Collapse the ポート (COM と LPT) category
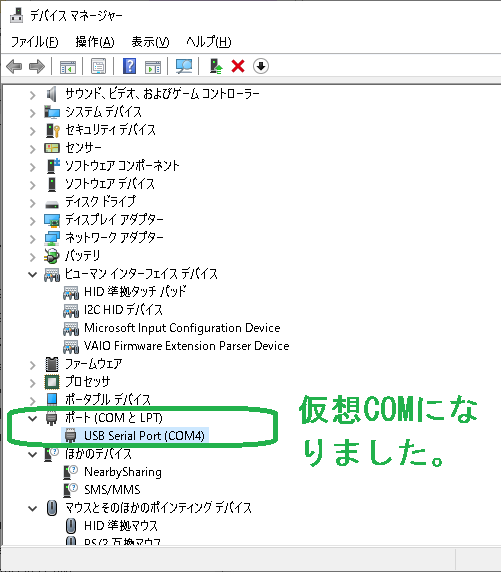The height and width of the screenshot is (572, 501). (33, 418)
